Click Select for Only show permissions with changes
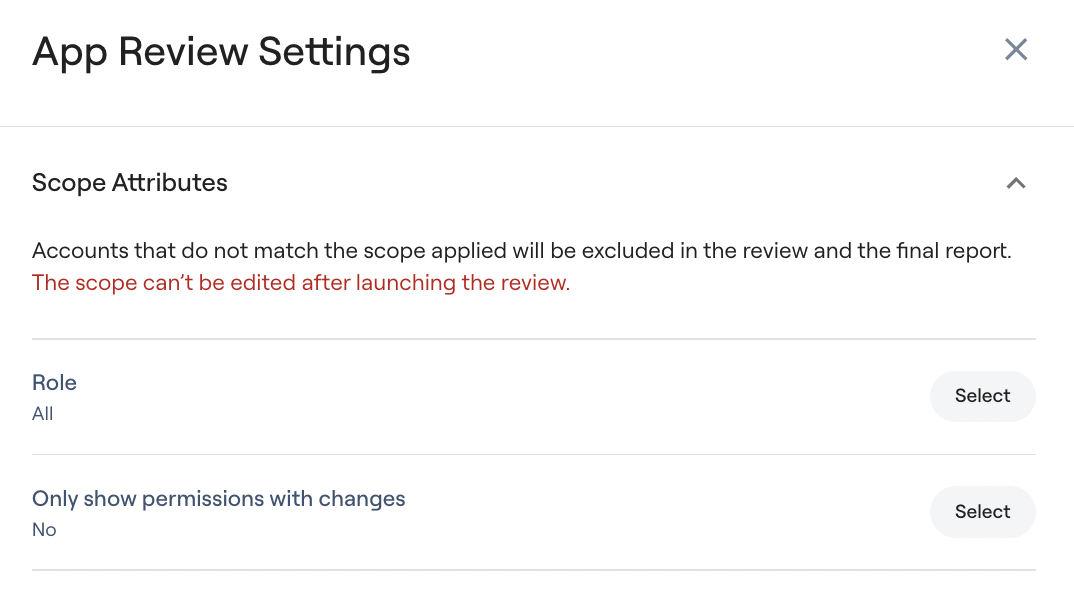1074x590 pixels. click(x=982, y=512)
